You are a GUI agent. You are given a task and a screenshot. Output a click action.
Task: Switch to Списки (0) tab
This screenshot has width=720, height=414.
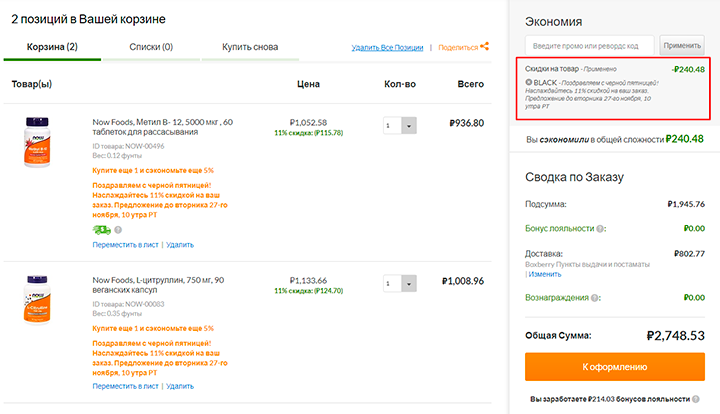(x=151, y=47)
